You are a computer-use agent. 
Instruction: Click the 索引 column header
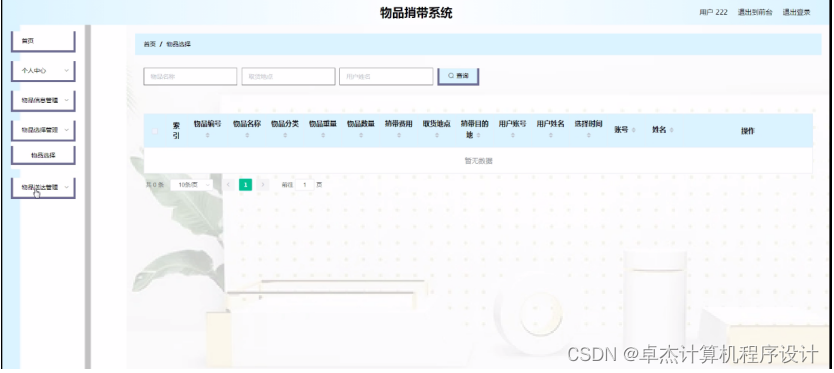176,130
